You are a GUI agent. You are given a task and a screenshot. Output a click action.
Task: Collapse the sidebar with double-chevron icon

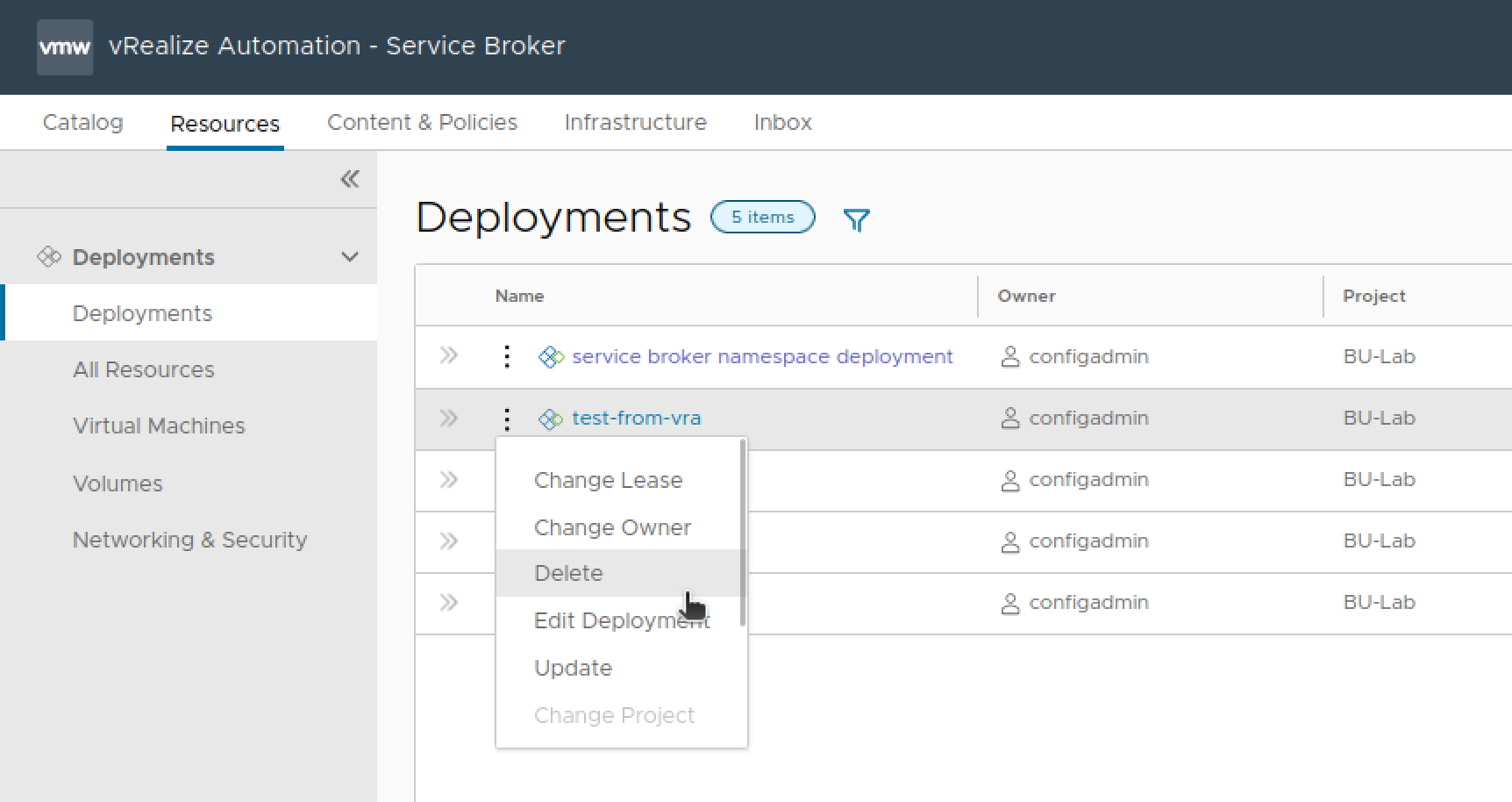pos(350,179)
